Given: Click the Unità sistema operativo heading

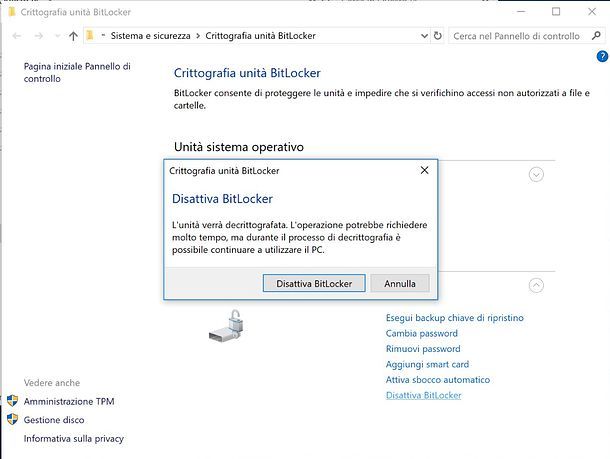Looking at the screenshot, I should coord(238,147).
